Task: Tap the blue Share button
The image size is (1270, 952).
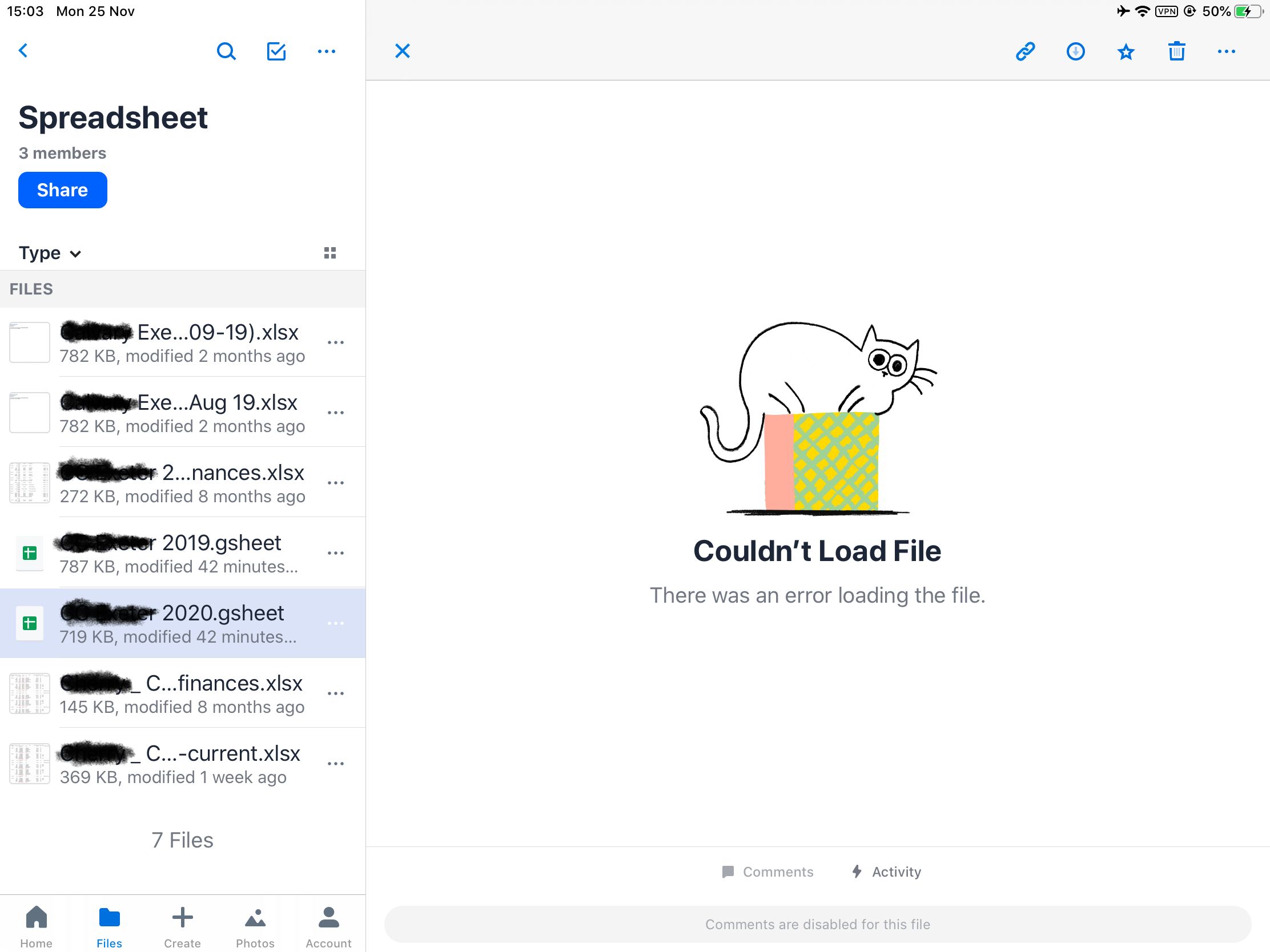Action: pos(63,190)
